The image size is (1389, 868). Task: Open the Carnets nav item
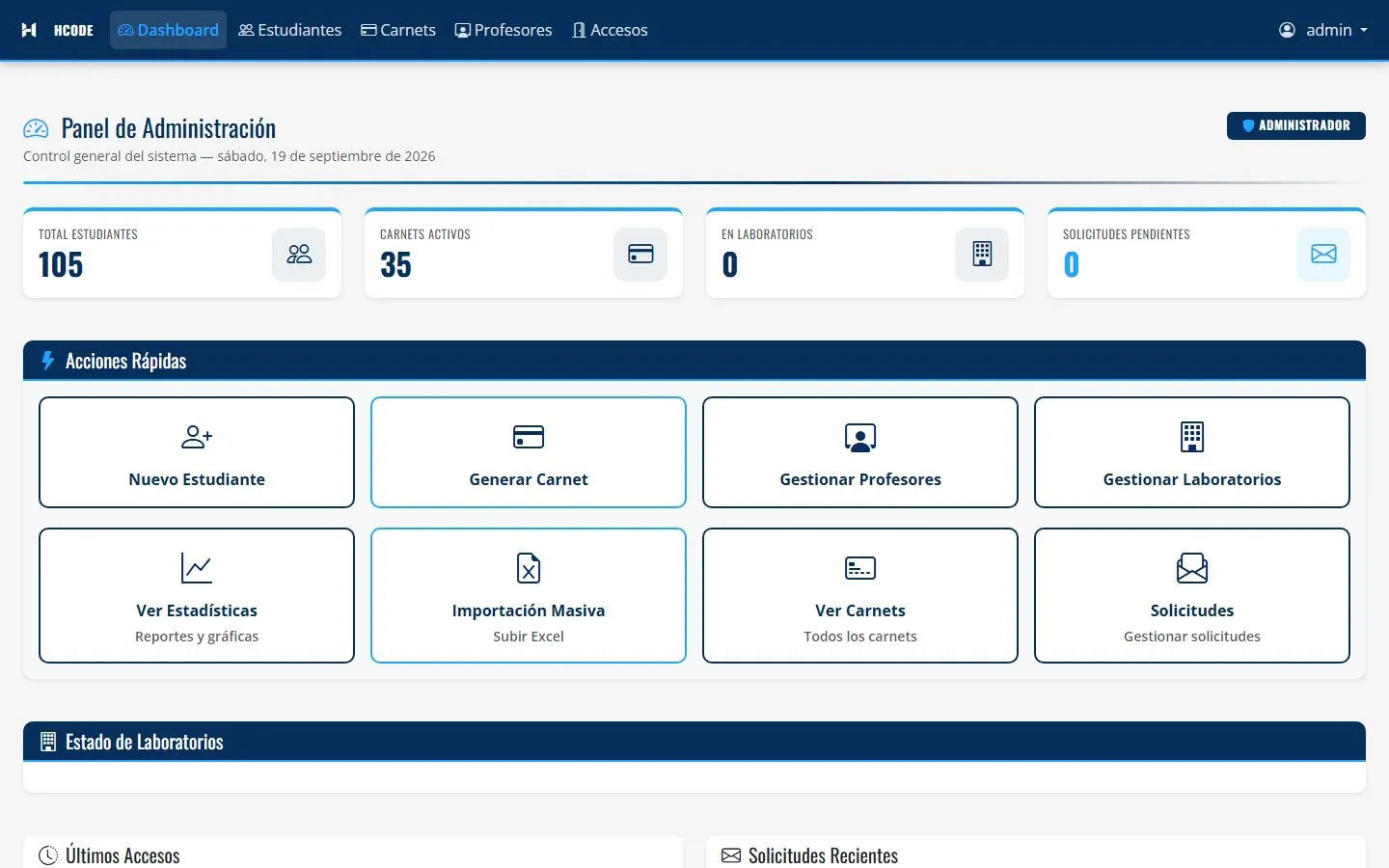[398, 30]
